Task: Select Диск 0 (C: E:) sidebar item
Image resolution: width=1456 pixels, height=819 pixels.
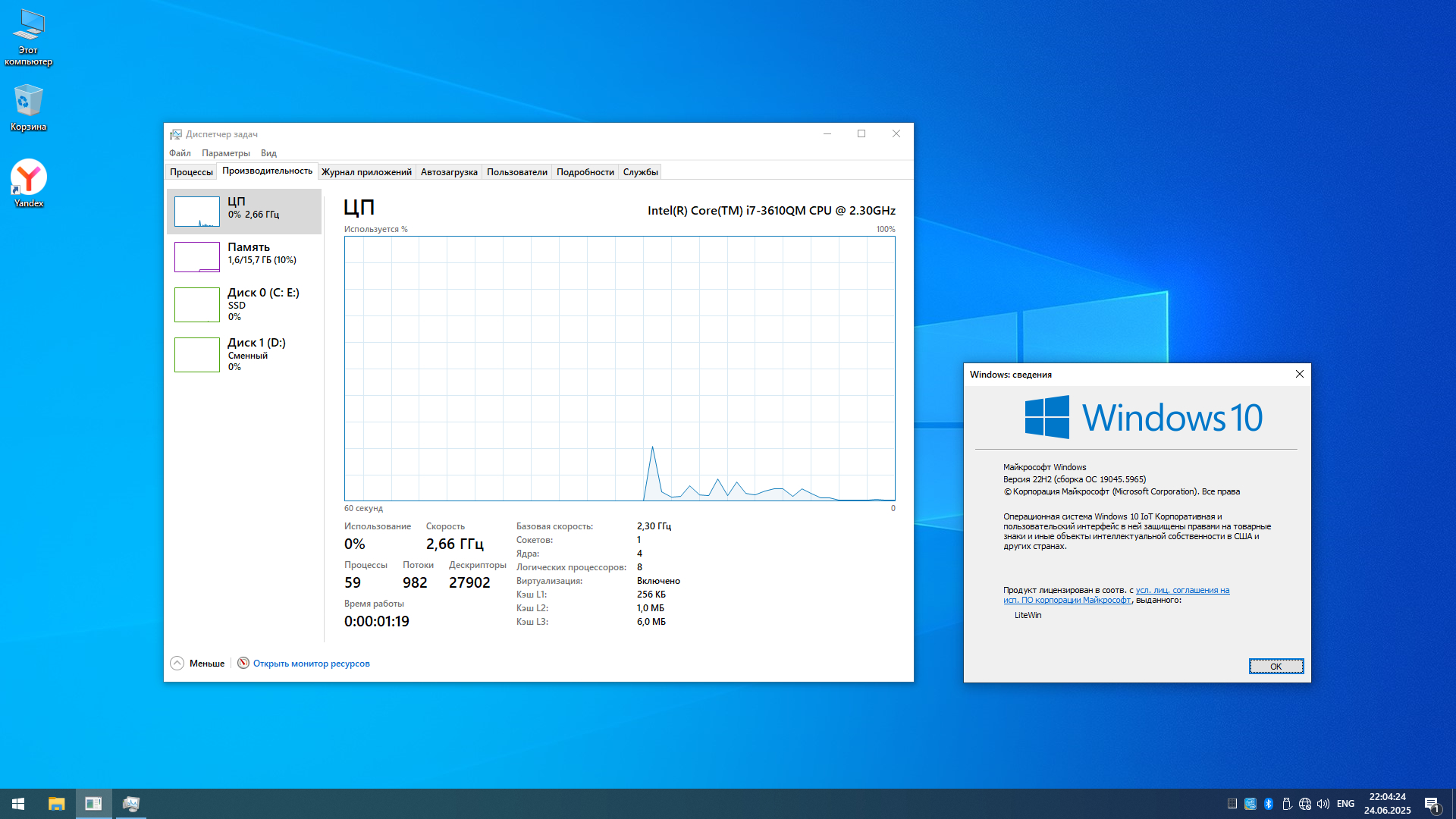Action: coord(244,303)
